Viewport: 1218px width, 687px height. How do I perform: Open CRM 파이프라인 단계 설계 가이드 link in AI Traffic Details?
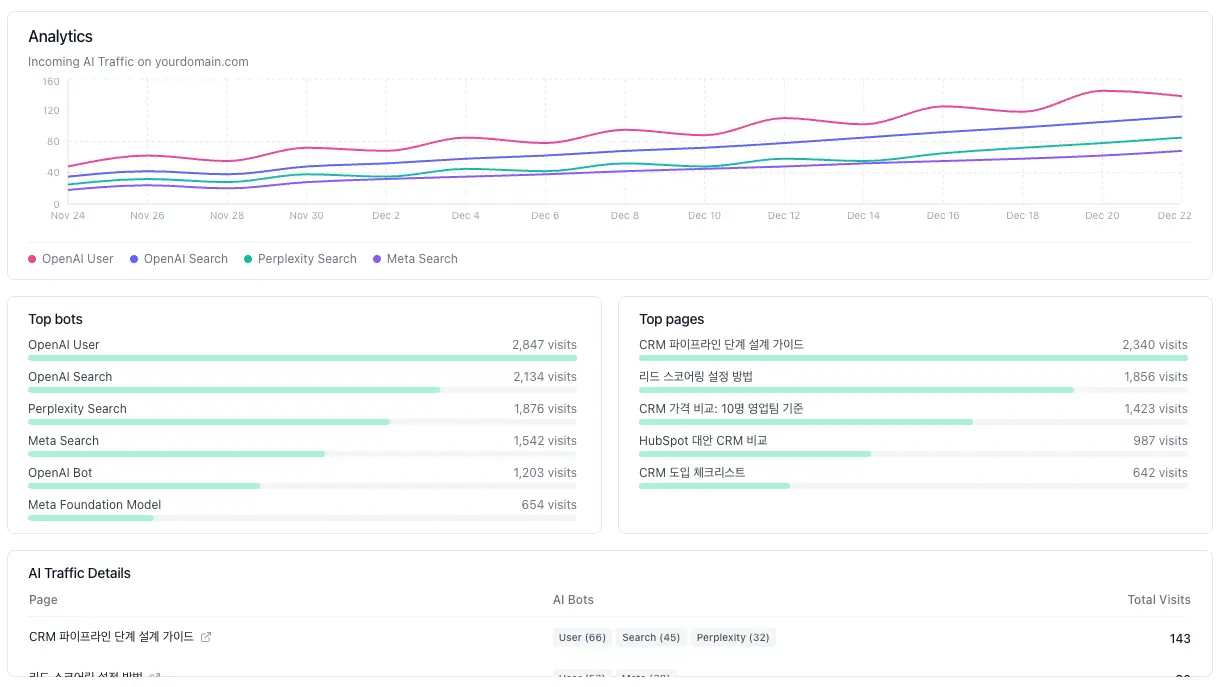pyautogui.click(x=111, y=637)
